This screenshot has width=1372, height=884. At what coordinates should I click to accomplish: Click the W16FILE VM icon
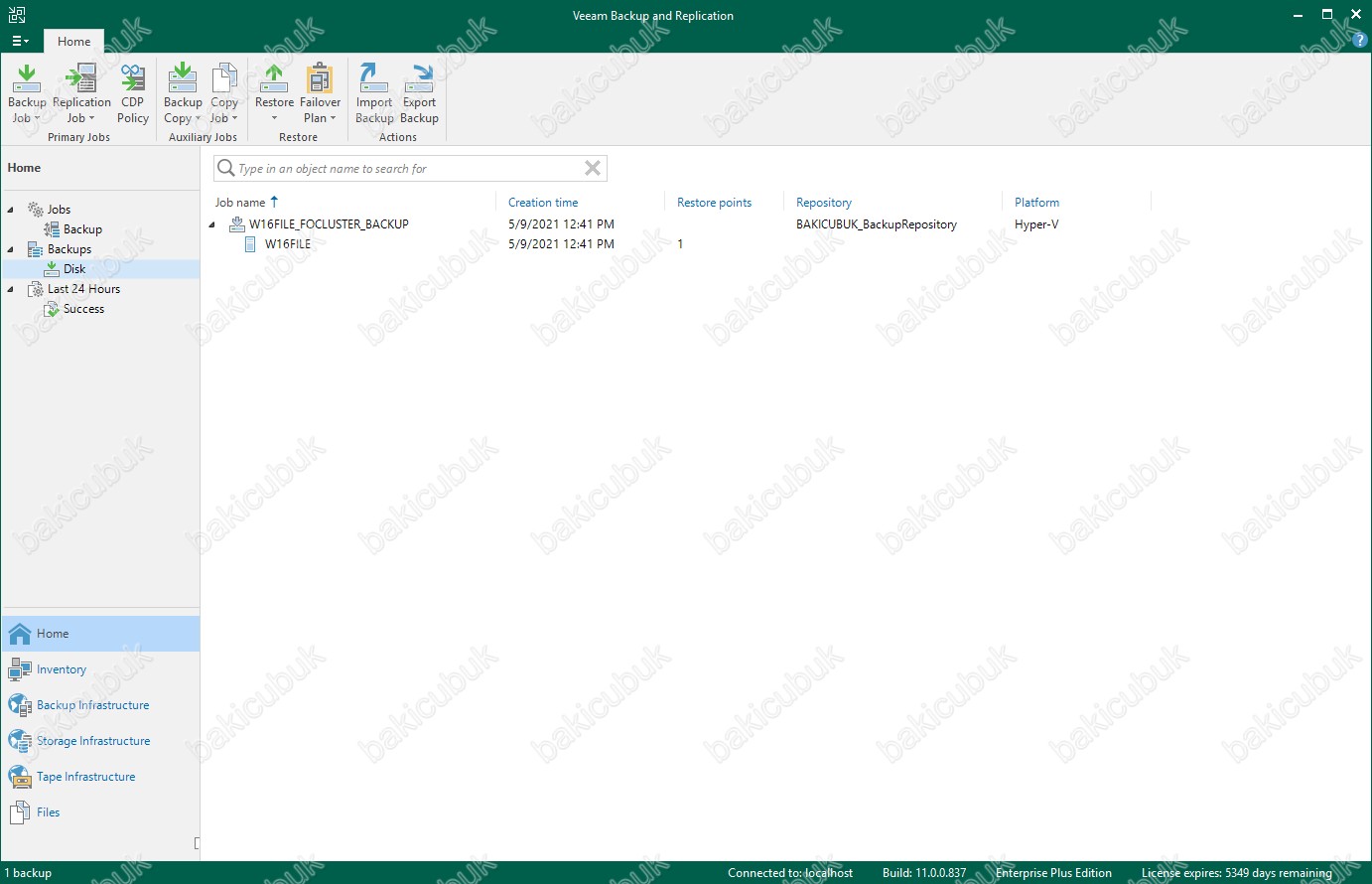click(x=250, y=244)
